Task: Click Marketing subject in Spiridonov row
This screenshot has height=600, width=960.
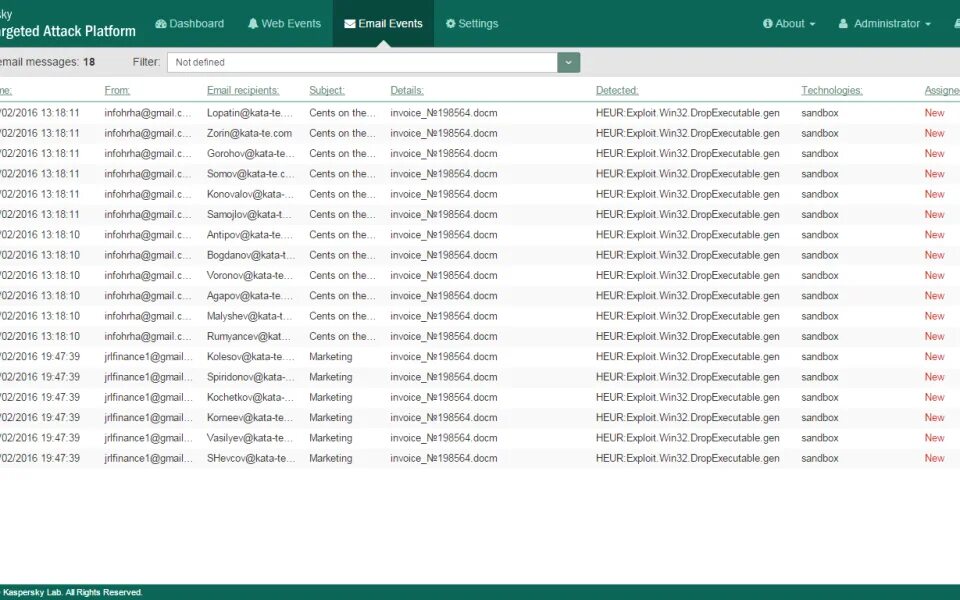Action: point(331,377)
